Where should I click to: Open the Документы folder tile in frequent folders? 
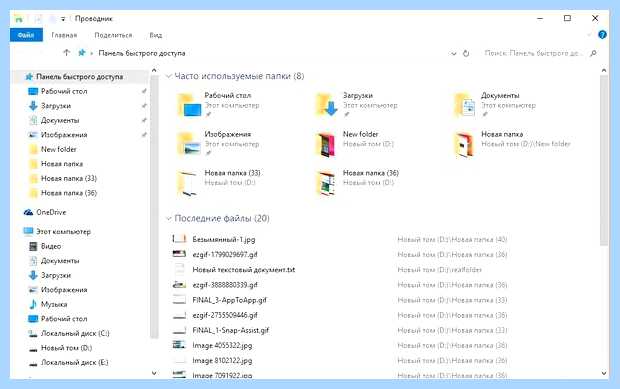[494, 105]
